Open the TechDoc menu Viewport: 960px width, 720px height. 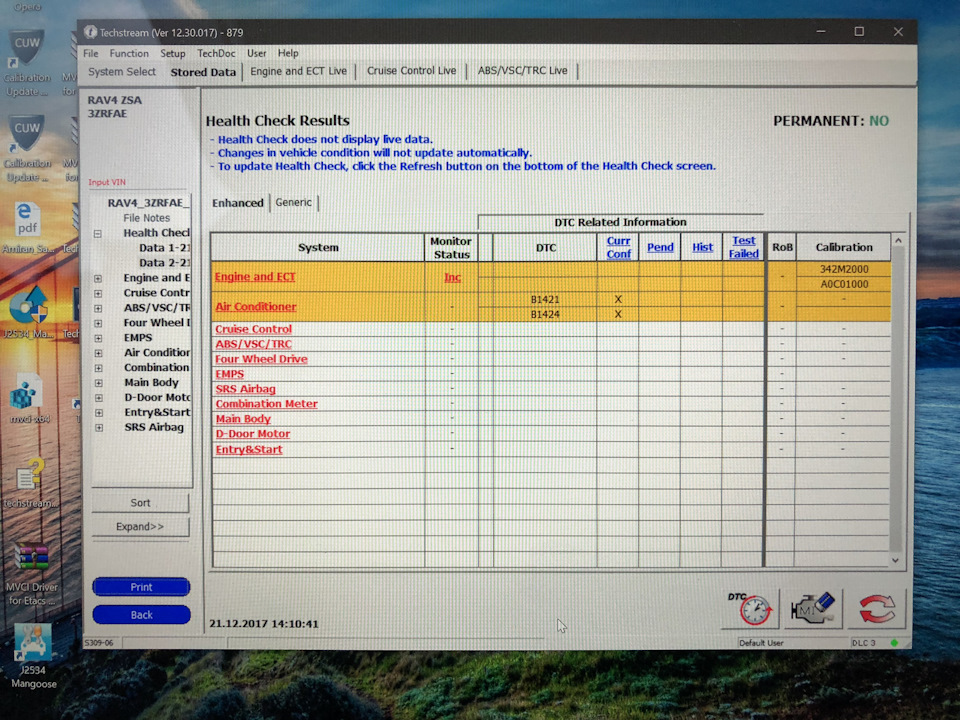[x=216, y=53]
